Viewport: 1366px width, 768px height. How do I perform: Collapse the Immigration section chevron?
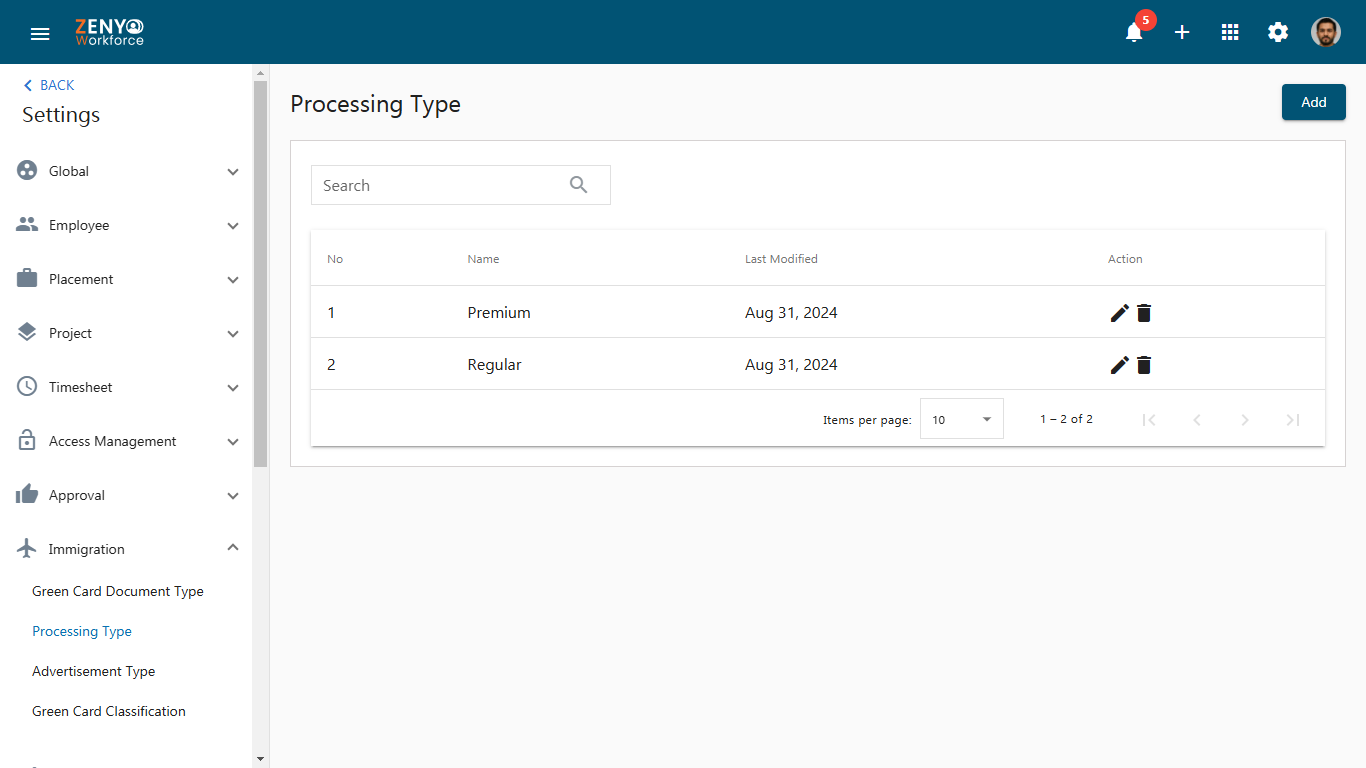pyautogui.click(x=233, y=548)
